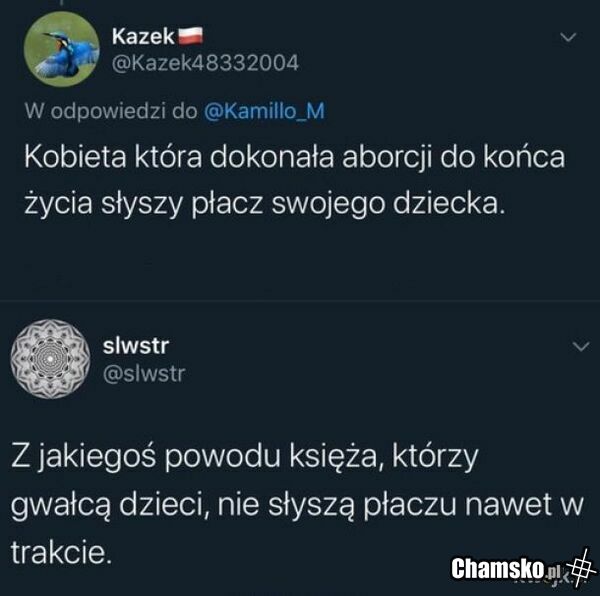Image resolution: width=600 pixels, height=596 pixels.
Task: Click the slwstr display name
Action: coord(135,345)
